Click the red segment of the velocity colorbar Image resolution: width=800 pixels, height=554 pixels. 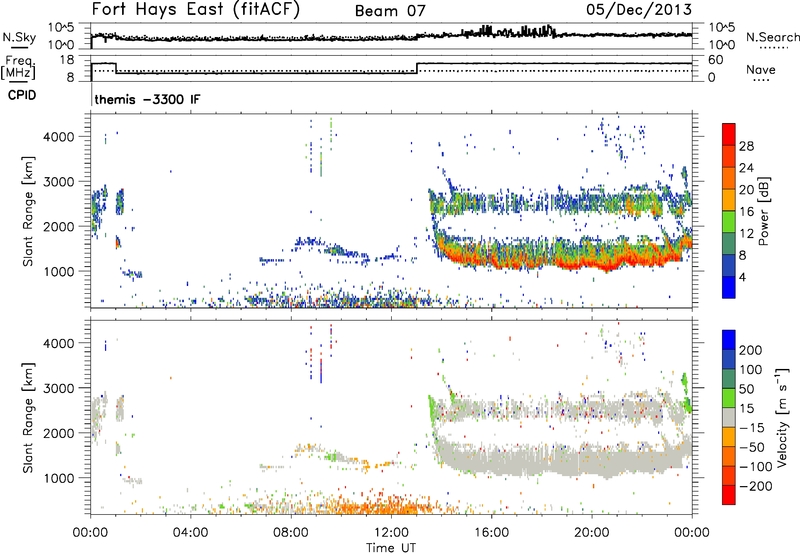pyautogui.click(x=729, y=495)
